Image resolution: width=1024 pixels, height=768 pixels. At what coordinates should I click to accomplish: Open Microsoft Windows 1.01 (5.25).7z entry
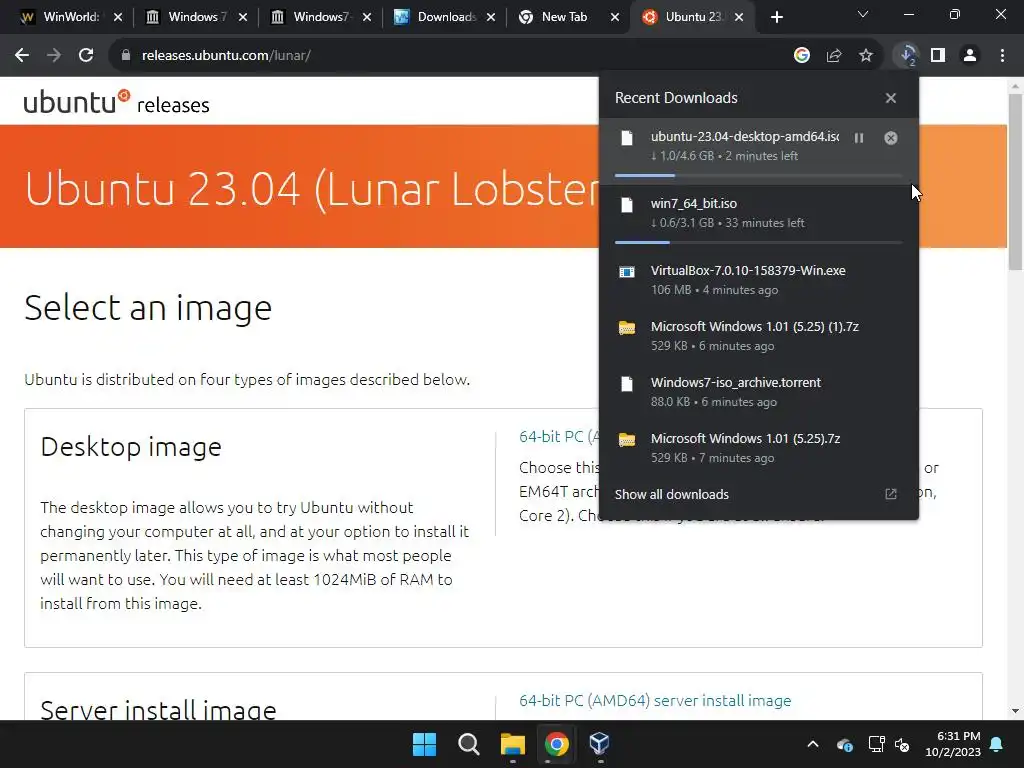(x=758, y=448)
